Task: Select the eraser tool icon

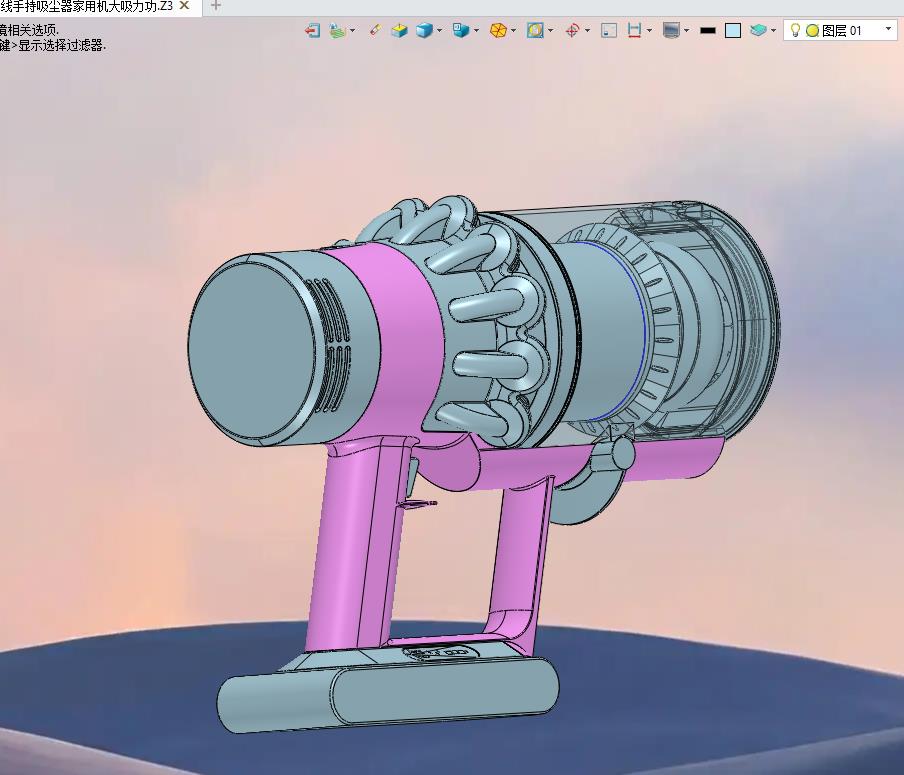Action: click(375, 30)
